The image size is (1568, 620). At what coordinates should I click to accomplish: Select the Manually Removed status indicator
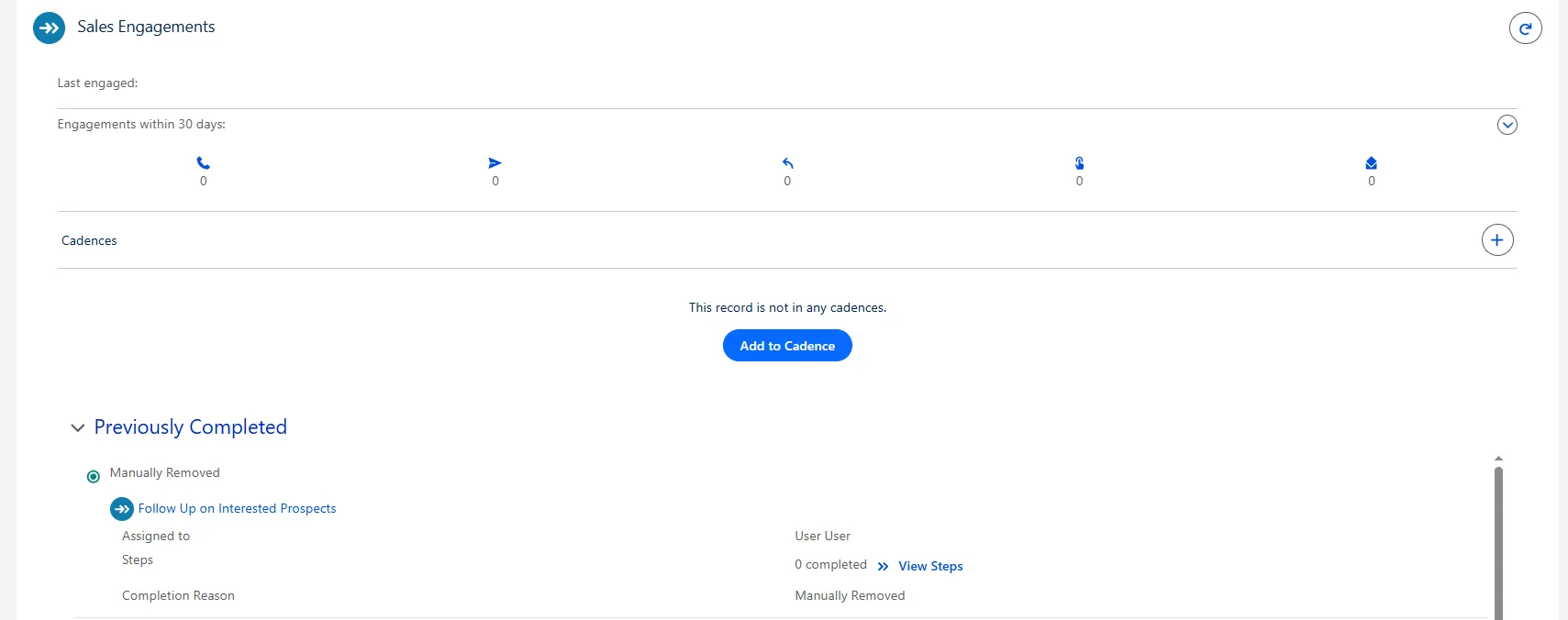pos(94,477)
